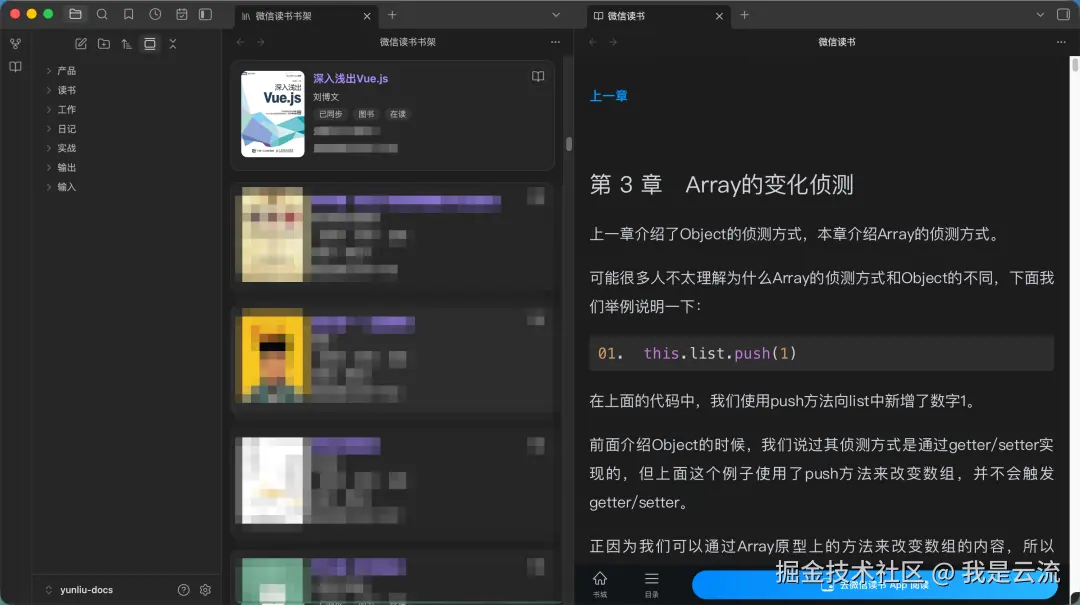
Task: Open the 书城 home icon
Action: 600,584
